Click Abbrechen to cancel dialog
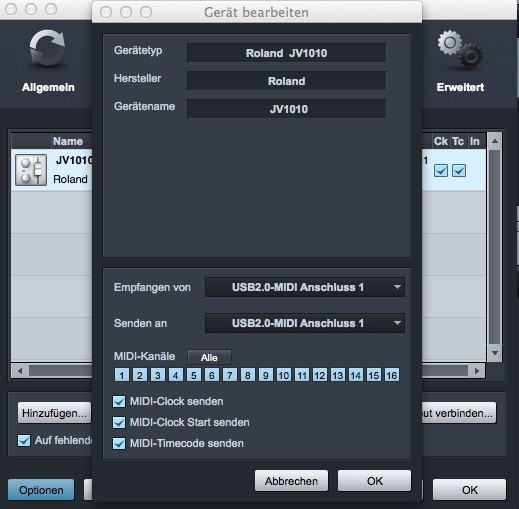The width and height of the screenshot is (519, 509). coord(291,481)
